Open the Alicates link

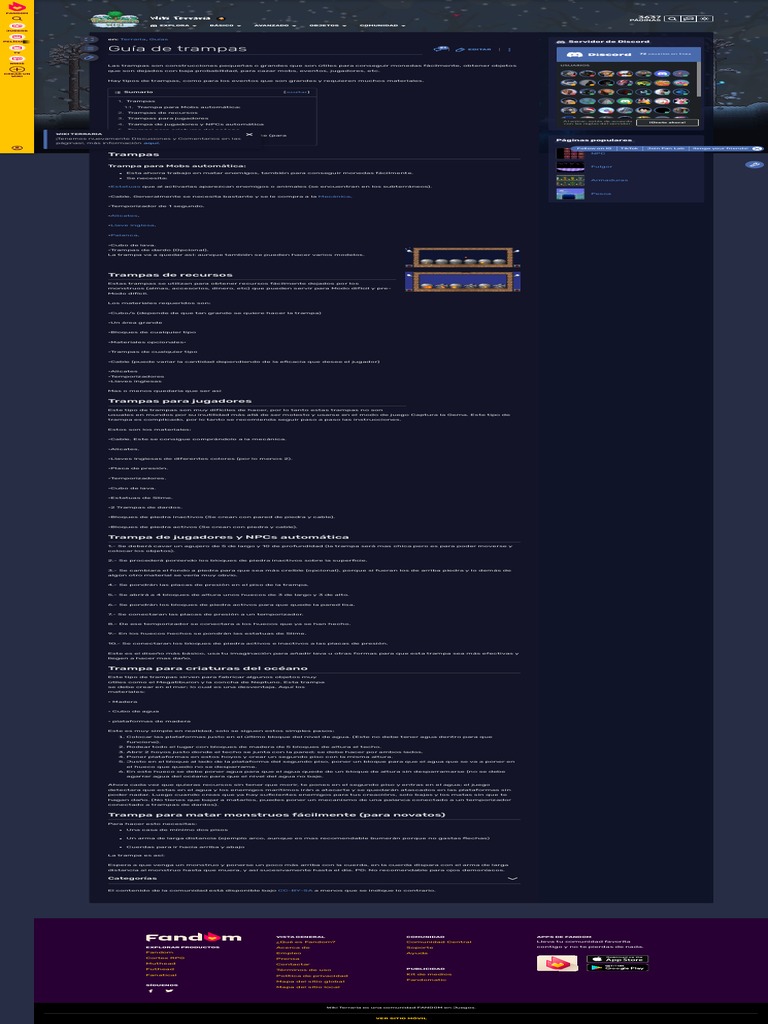pos(123,216)
